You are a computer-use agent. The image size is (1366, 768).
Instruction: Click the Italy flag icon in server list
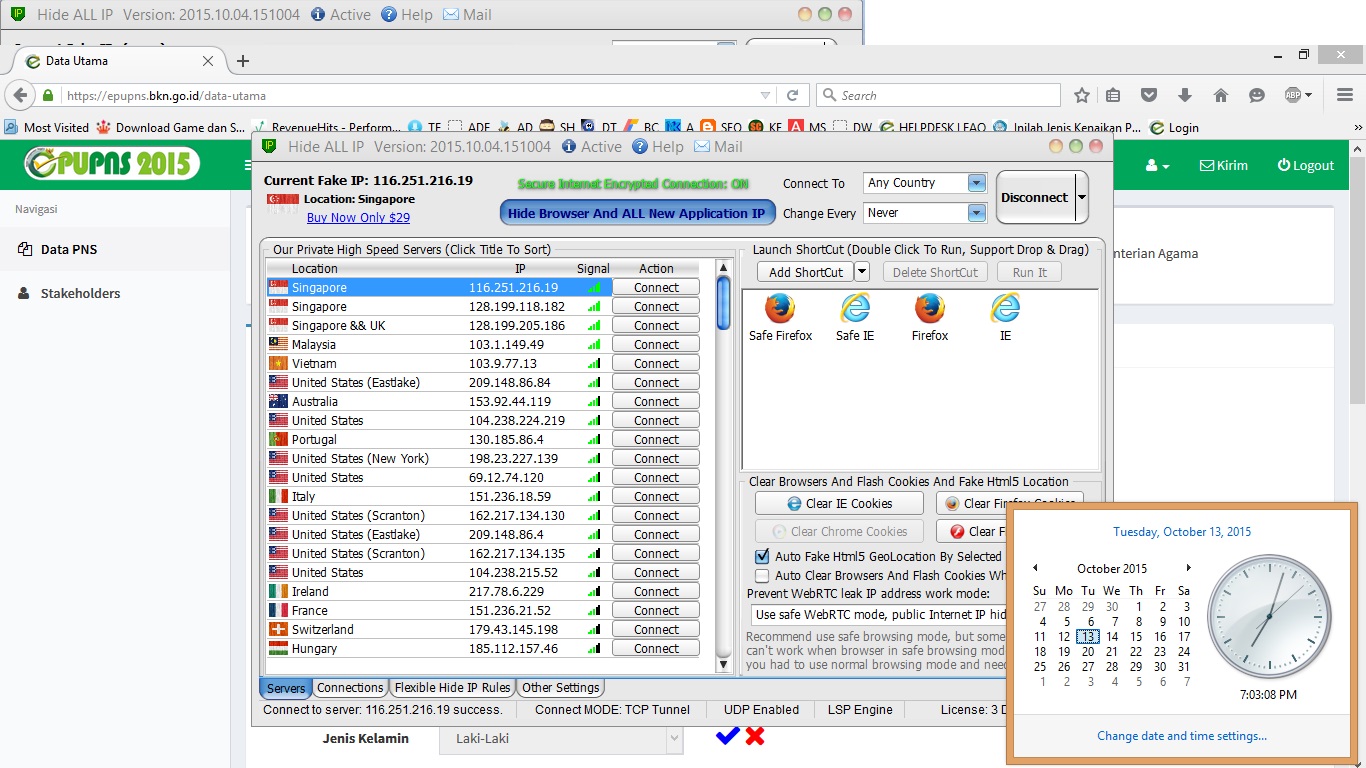278,496
